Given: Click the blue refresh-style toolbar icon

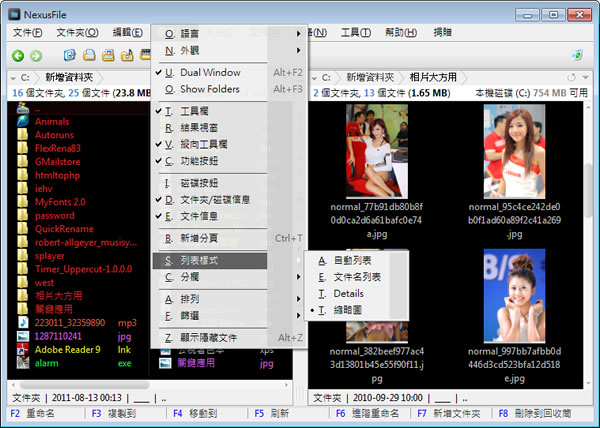Looking at the screenshot, I should (x=69, y=55).
